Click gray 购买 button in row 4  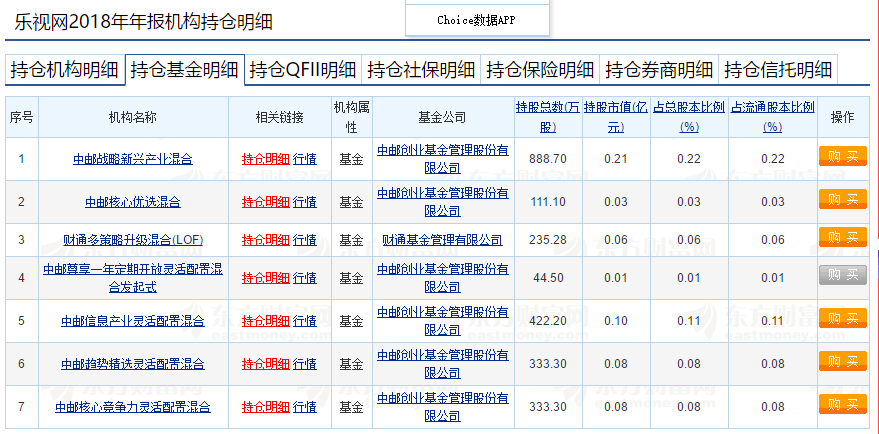843,275
